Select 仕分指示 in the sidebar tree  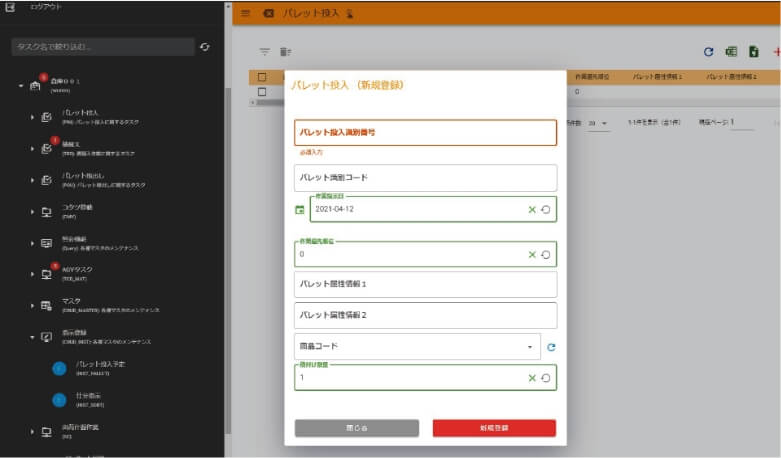(88, 396)
